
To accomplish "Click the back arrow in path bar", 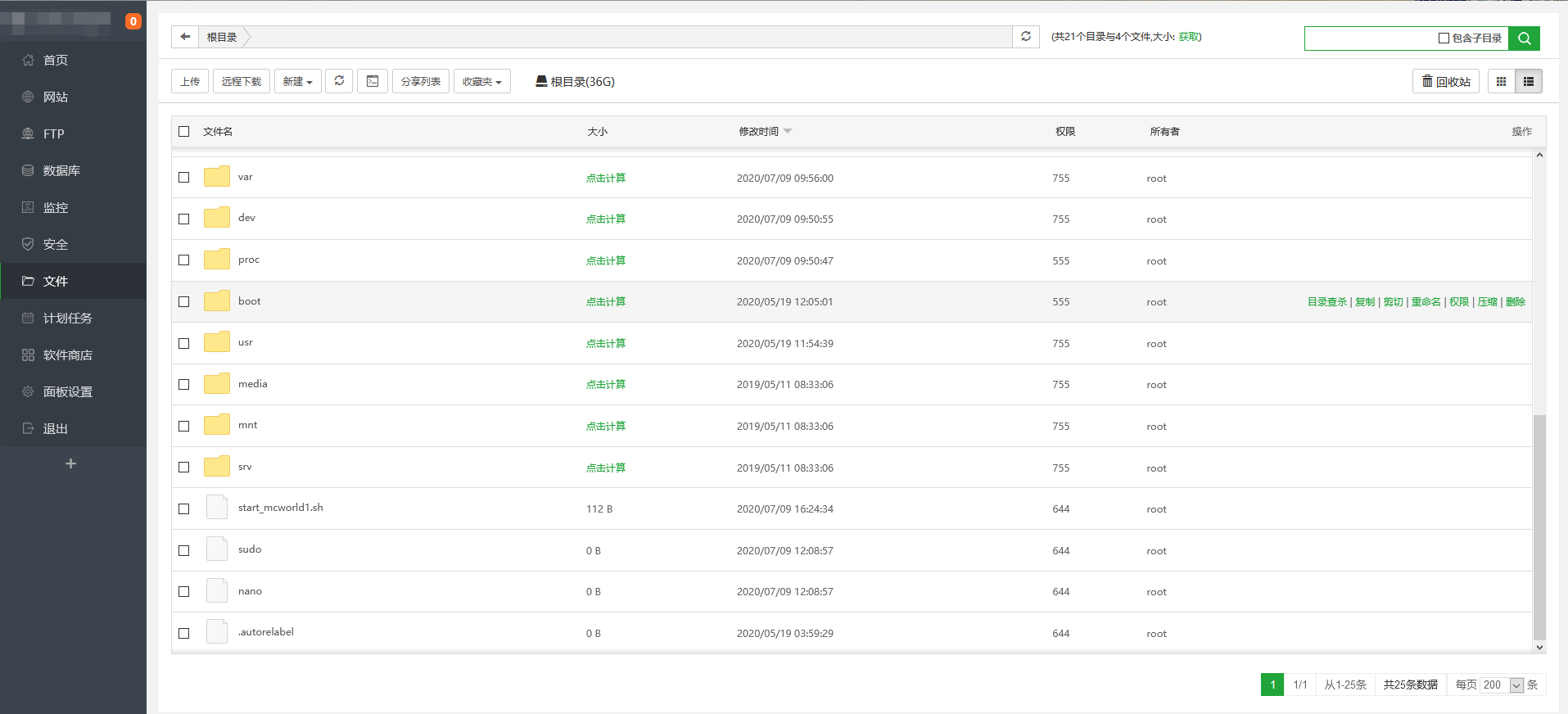I will pyautogui.click(x=185, y=37).
